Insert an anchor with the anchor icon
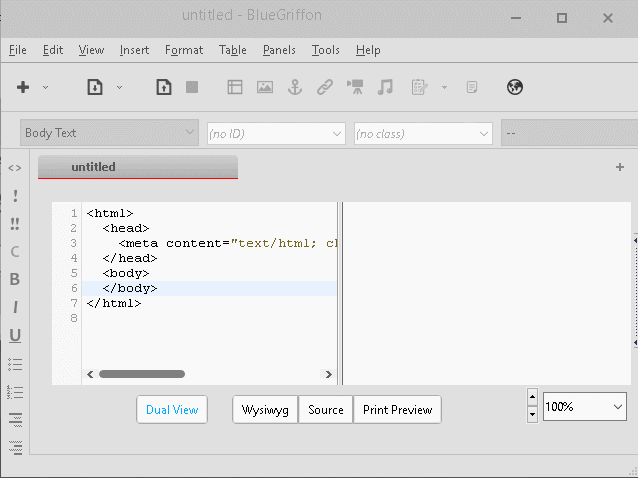 tap(295, 87)
